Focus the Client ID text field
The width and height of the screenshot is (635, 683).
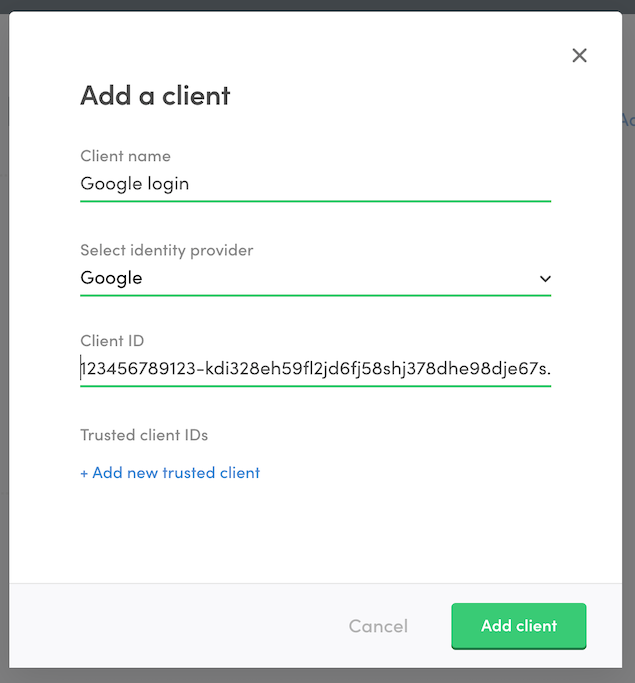[x=315, y=370]
